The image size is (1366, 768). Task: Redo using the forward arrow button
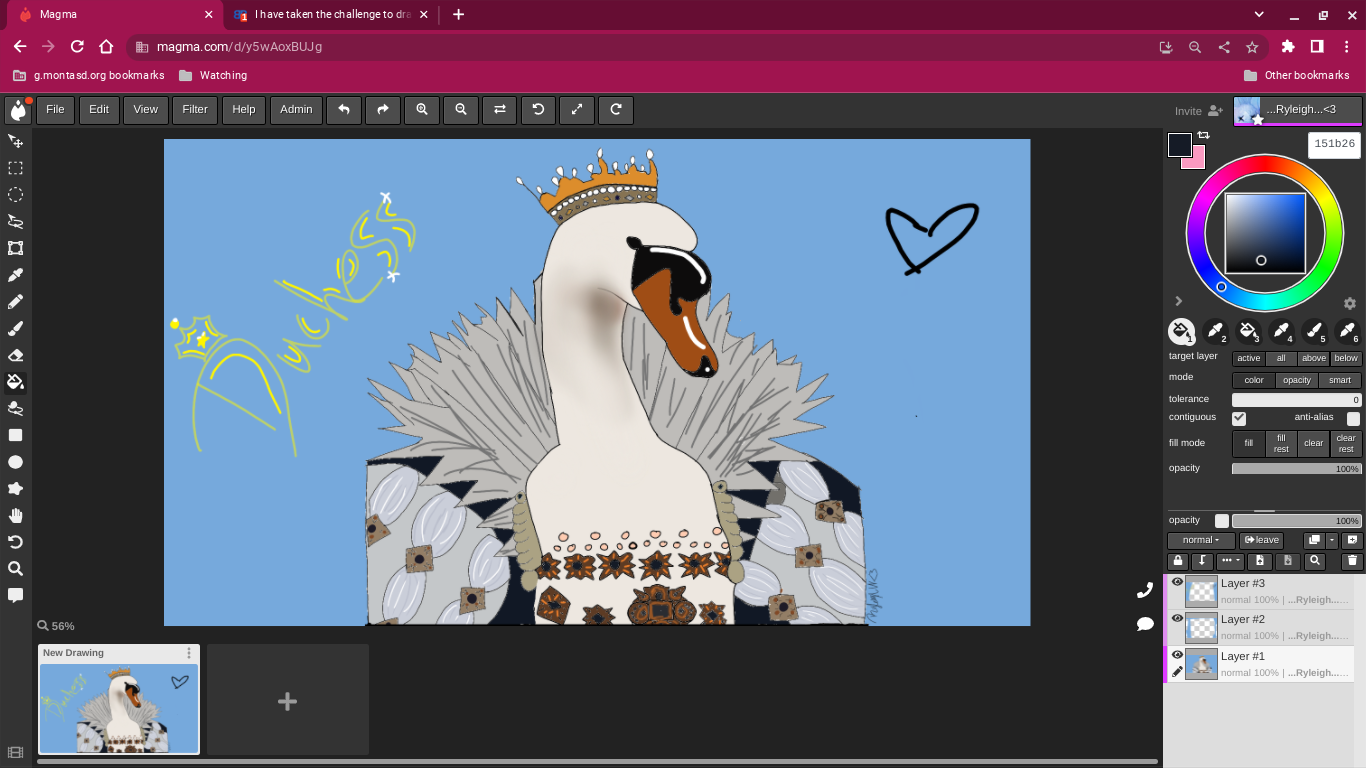coord(382,110)
